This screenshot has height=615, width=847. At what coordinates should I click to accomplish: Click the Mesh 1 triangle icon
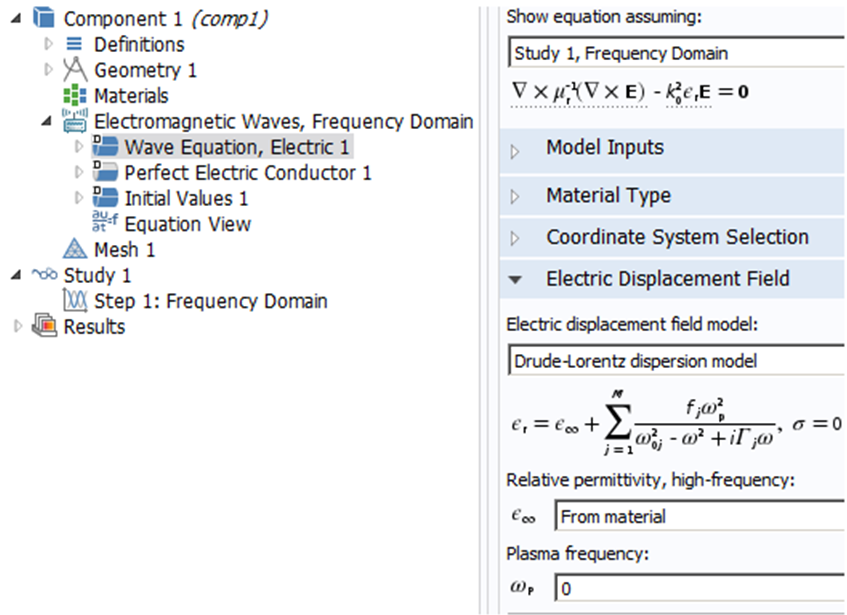pyautogui.click(x=75, y=250)
